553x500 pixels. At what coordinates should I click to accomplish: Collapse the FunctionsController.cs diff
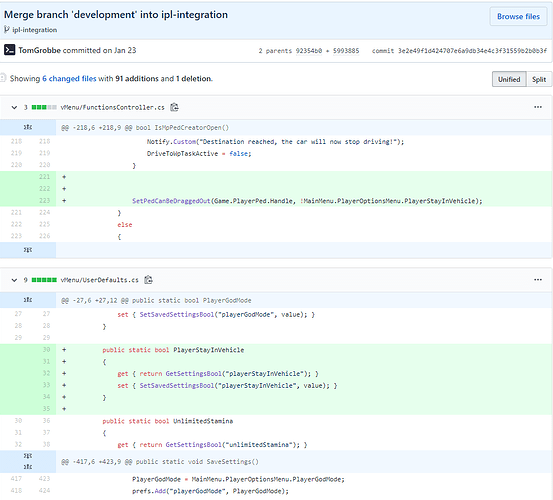tap(14, 108)
